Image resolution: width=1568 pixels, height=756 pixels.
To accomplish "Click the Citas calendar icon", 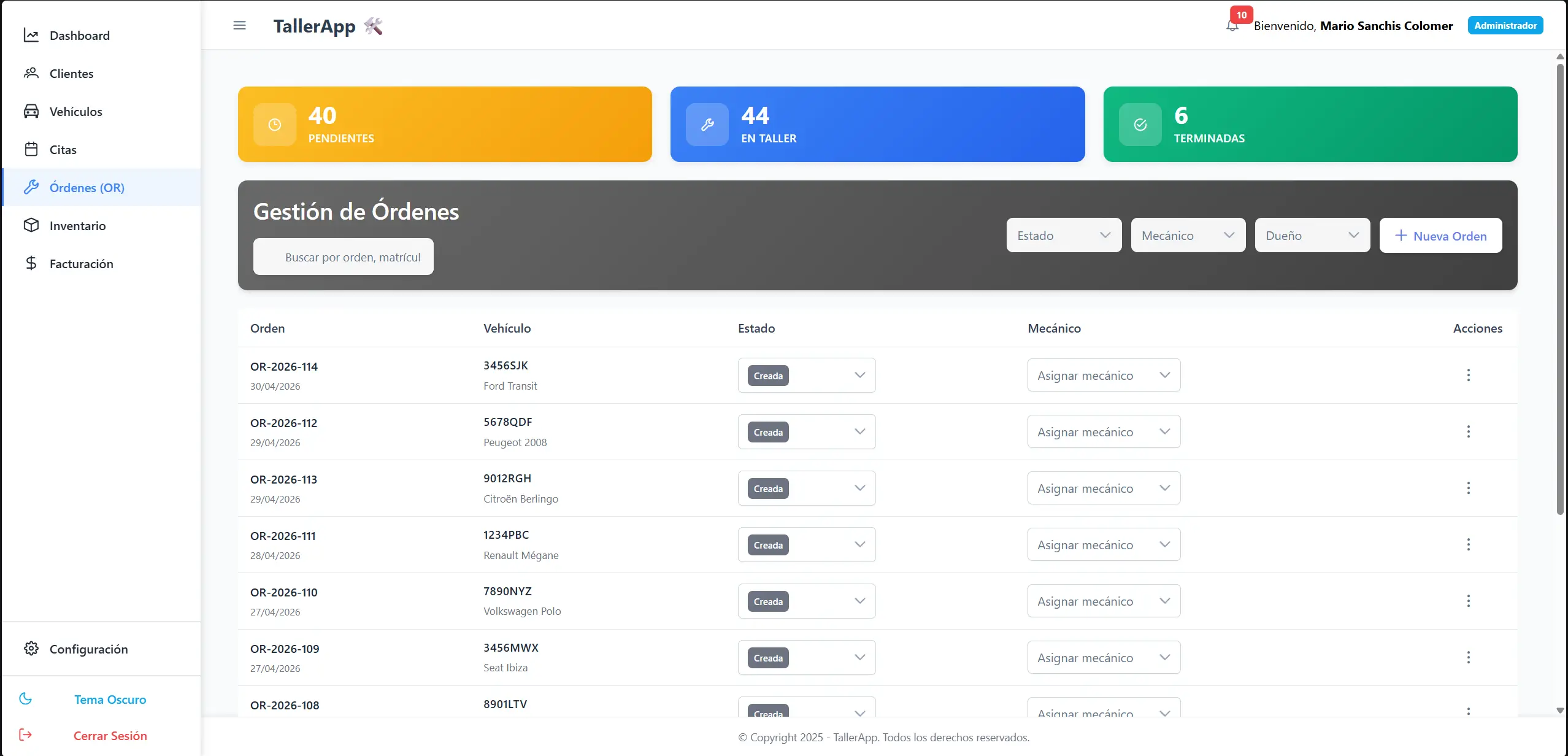I will (31, 149).
